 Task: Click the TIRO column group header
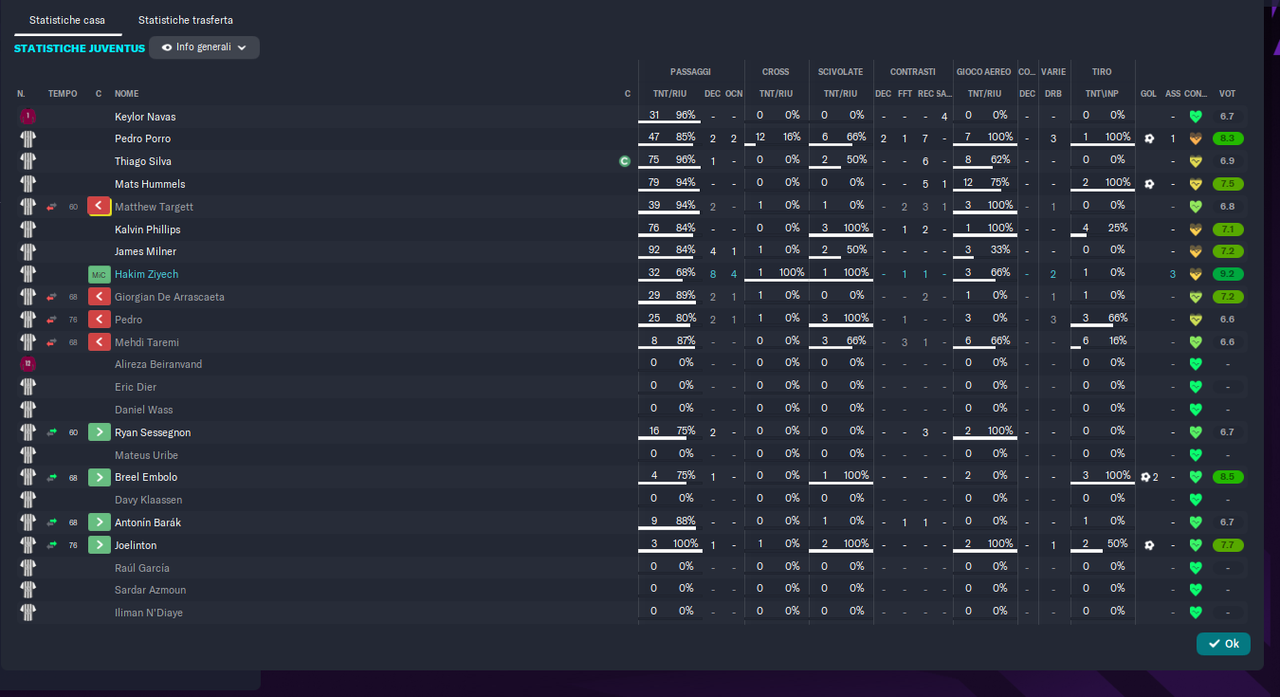click(1101, 72)
